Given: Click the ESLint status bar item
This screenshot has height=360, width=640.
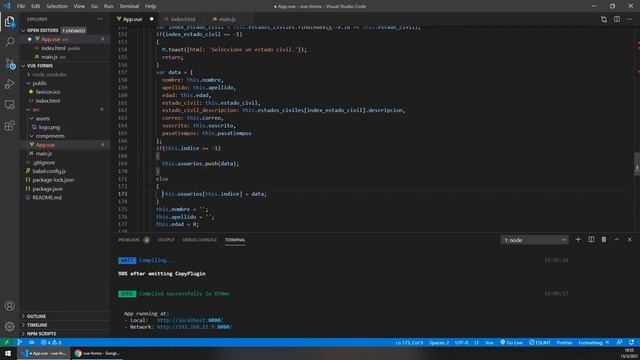Looking at the screenshot, I should coord(540,342).
